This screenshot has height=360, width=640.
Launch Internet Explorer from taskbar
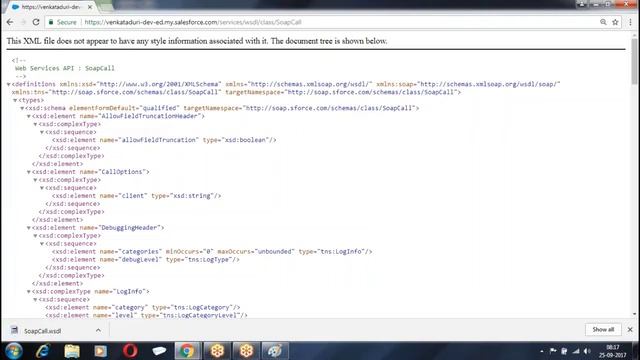pos(43,351)
